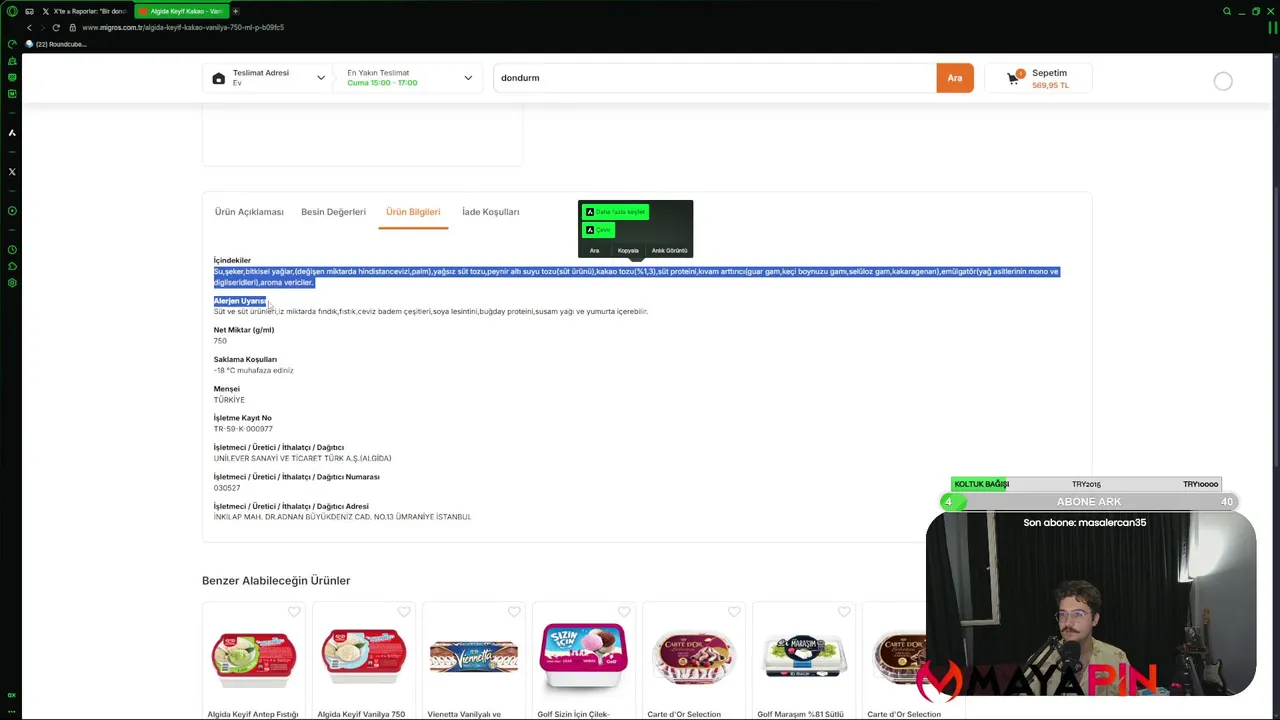Open the Aria AI icon in sidebar
Viewport: 1280px width, 720px height.
coord(12,132)
